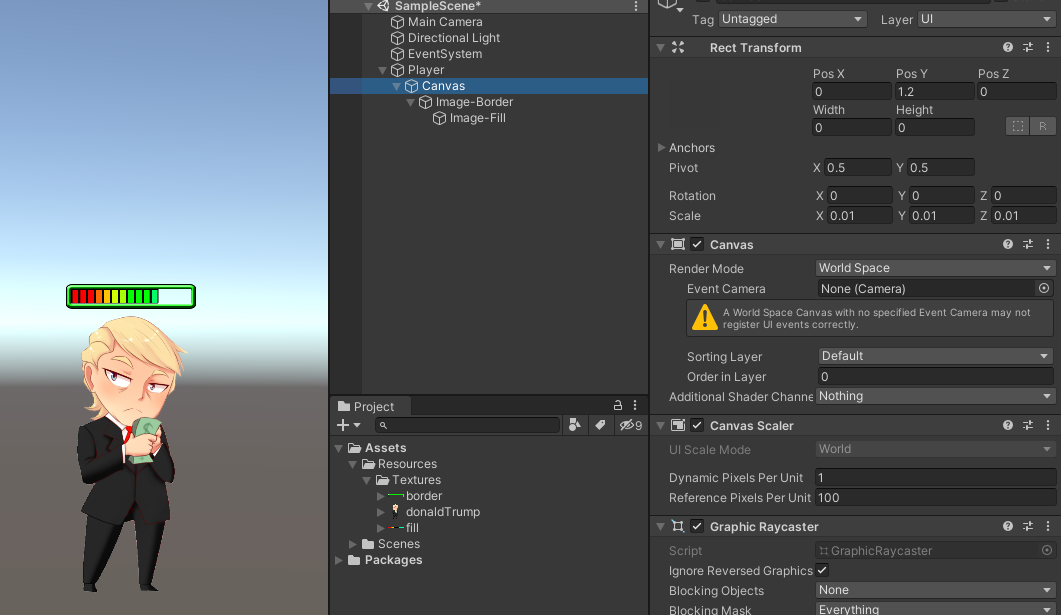Expand the Scenes folder
Image resolution: width=1061 pixels, height=615 pixels.
coord(353,544)
